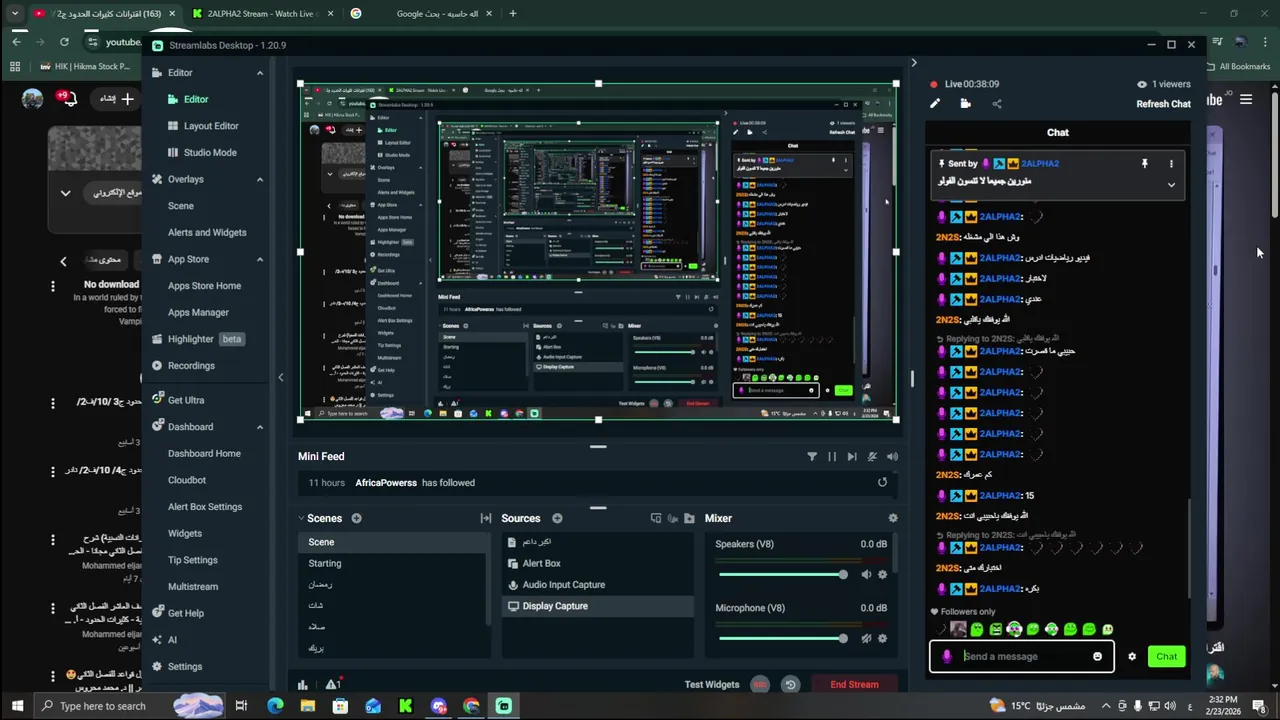Open Cloudbot in the sidebar
Screen dimensions: 1280x720
(187, 480)
